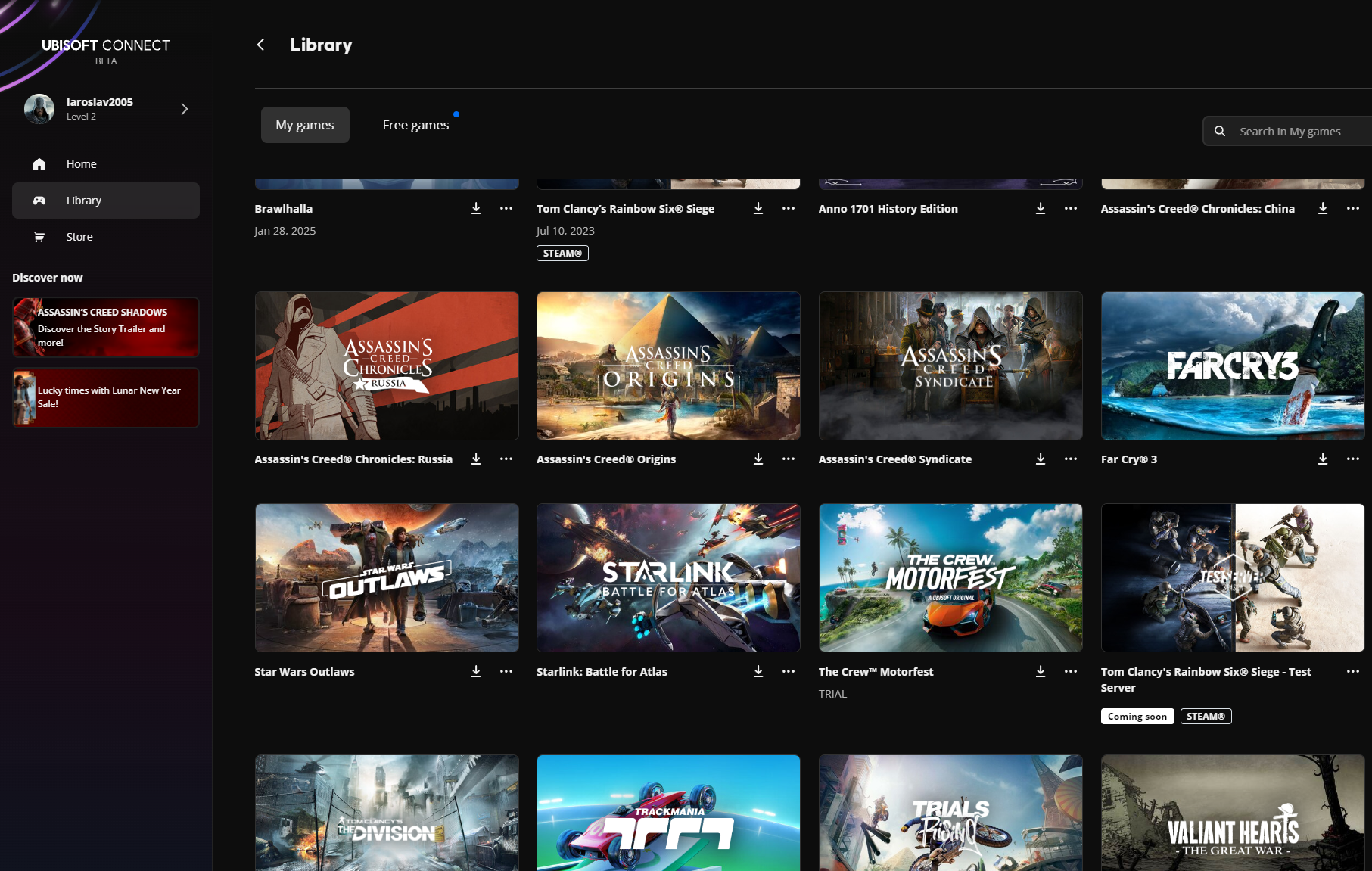The image size is (1372, 871).
Task: Open the Assassin's Creed Chronicles: Russia cover
Action: click(x=387, y=366)
